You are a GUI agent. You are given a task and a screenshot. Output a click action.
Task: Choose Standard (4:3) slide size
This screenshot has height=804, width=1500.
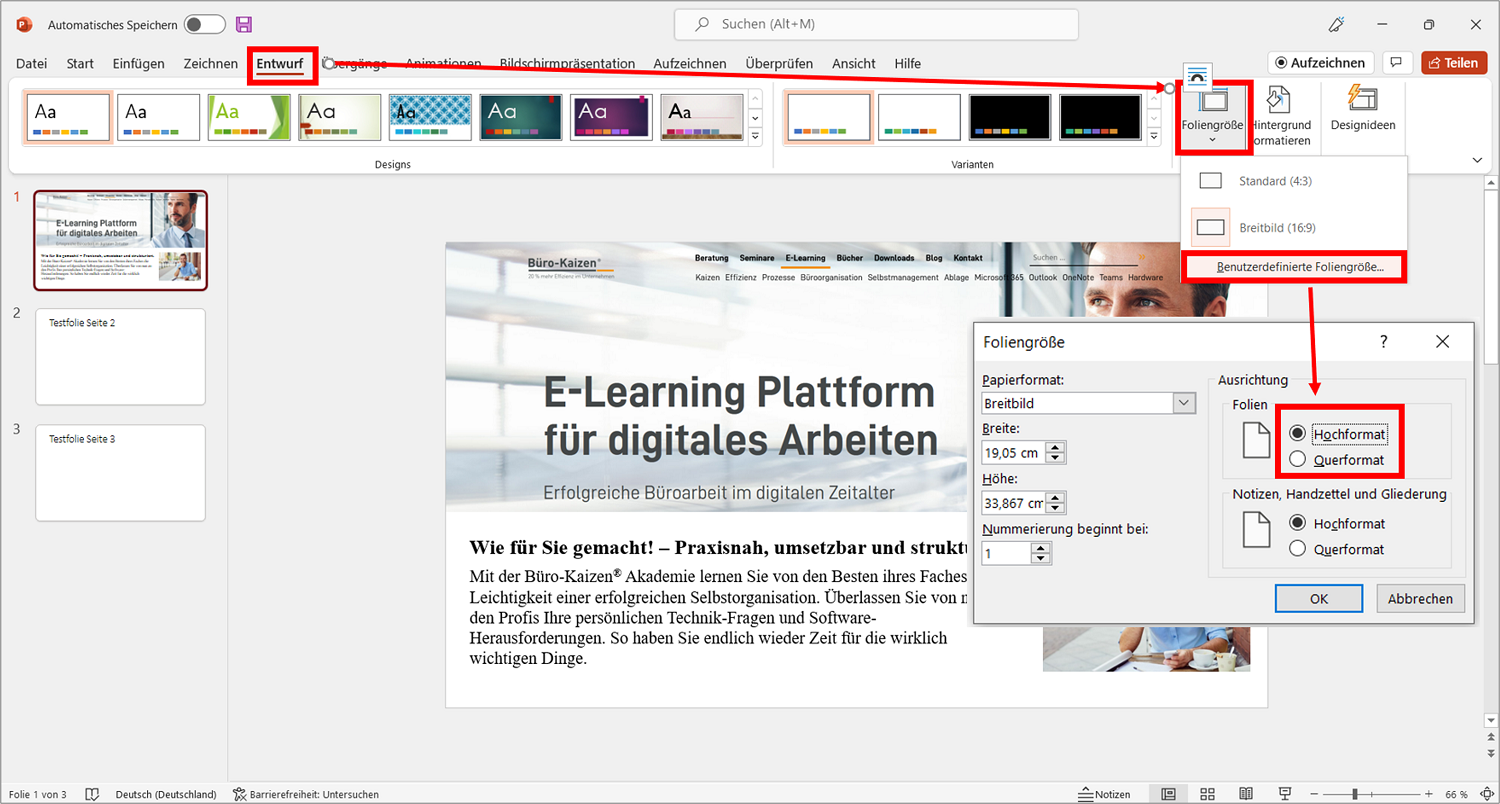tap(1294, 181)
